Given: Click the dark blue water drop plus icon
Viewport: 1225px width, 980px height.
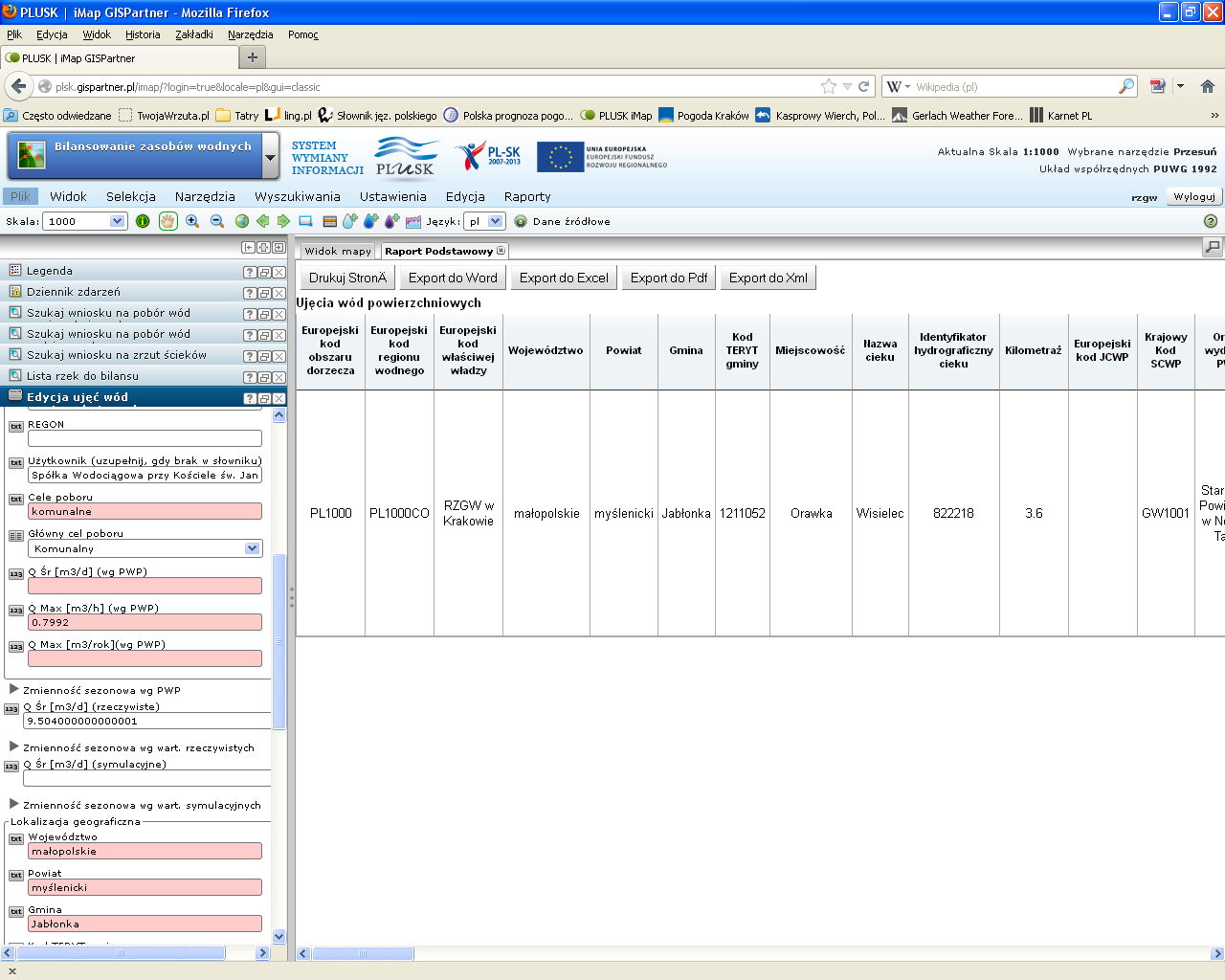Looking at the screenshot, I should [370, 221].
